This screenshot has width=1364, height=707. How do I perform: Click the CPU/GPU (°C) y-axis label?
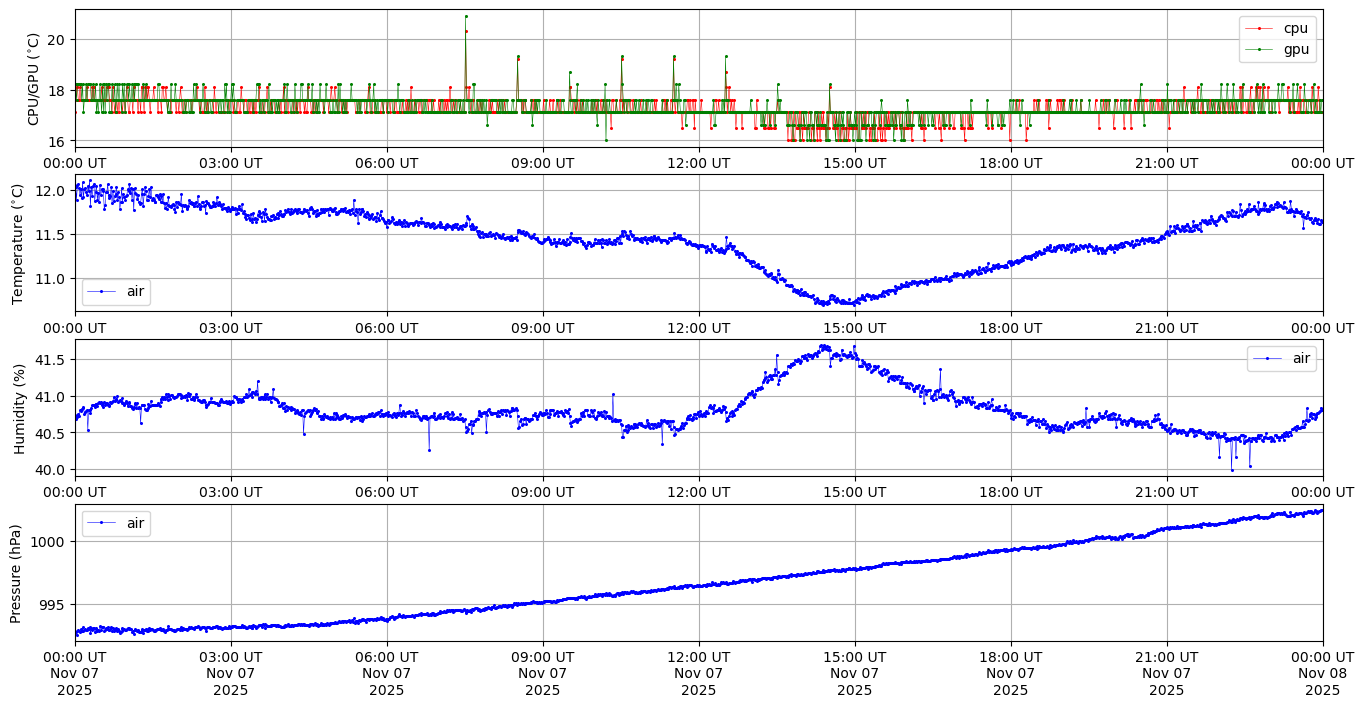click(x=34, y=79)
